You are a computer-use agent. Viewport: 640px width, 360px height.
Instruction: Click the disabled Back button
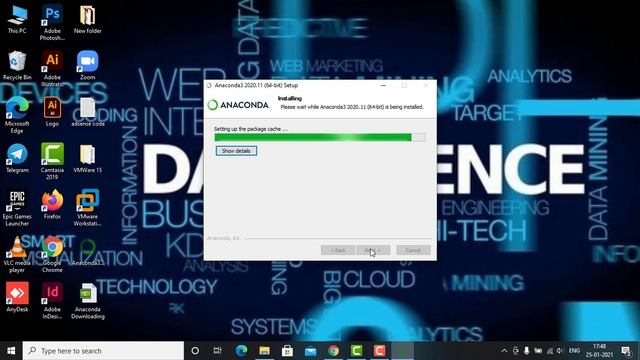click(x=338, y=250)
